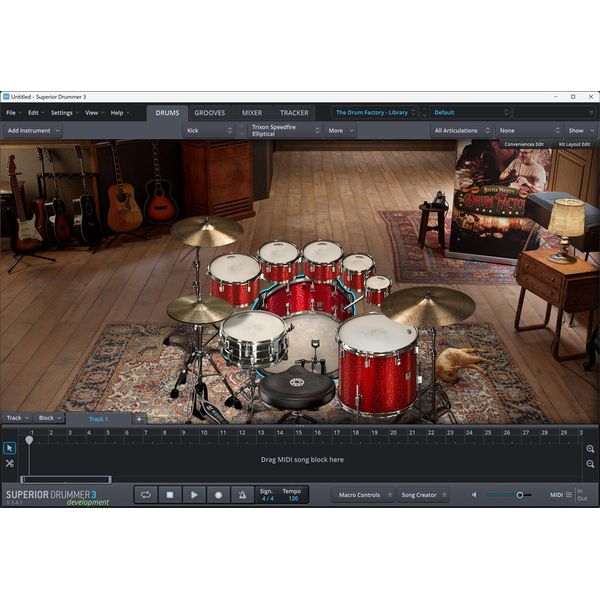Switch to the DRUMS tab

tap(167, 113)
